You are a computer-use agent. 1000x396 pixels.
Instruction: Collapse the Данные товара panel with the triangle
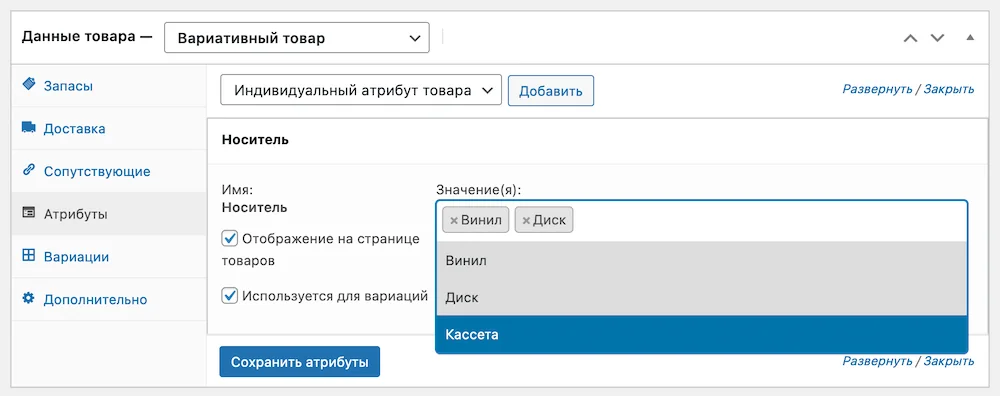[970, 38]
